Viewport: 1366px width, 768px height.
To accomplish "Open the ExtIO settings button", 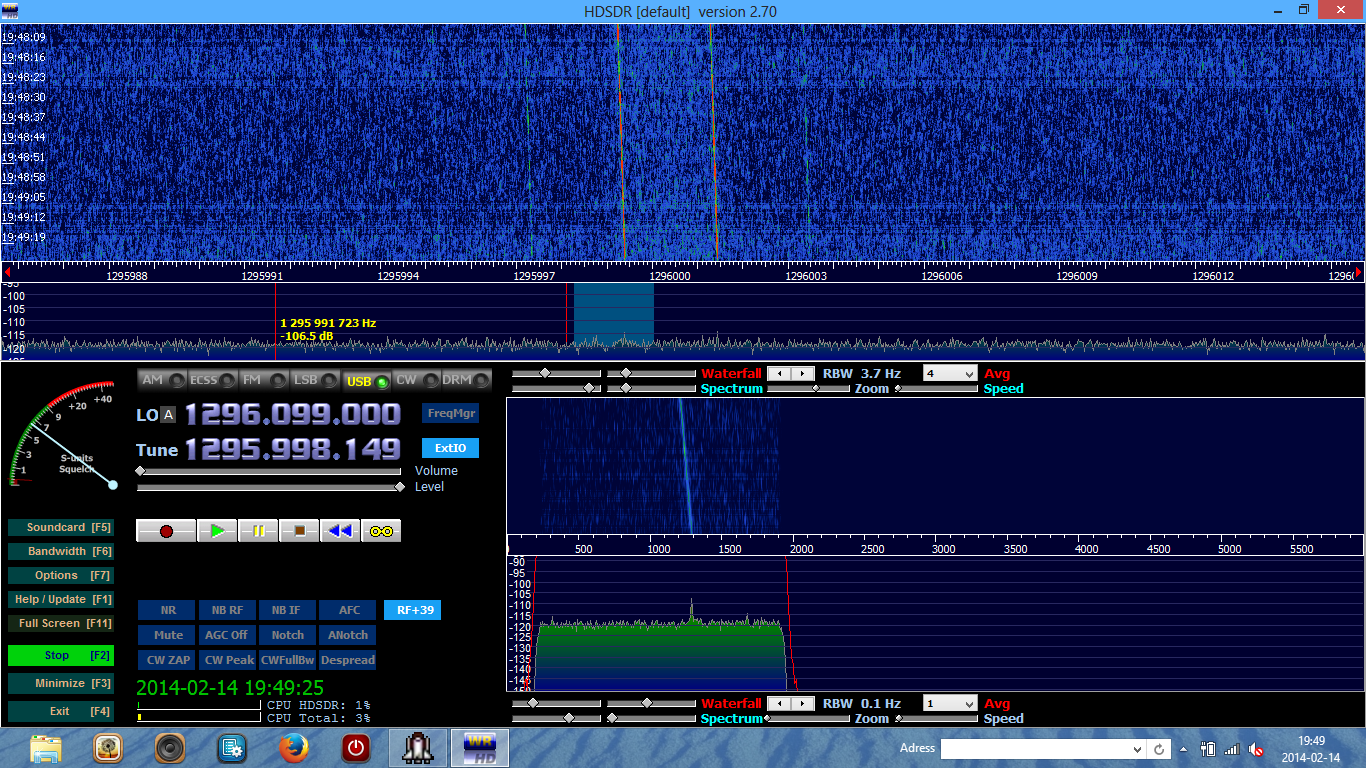I will [x=450, y=448].
